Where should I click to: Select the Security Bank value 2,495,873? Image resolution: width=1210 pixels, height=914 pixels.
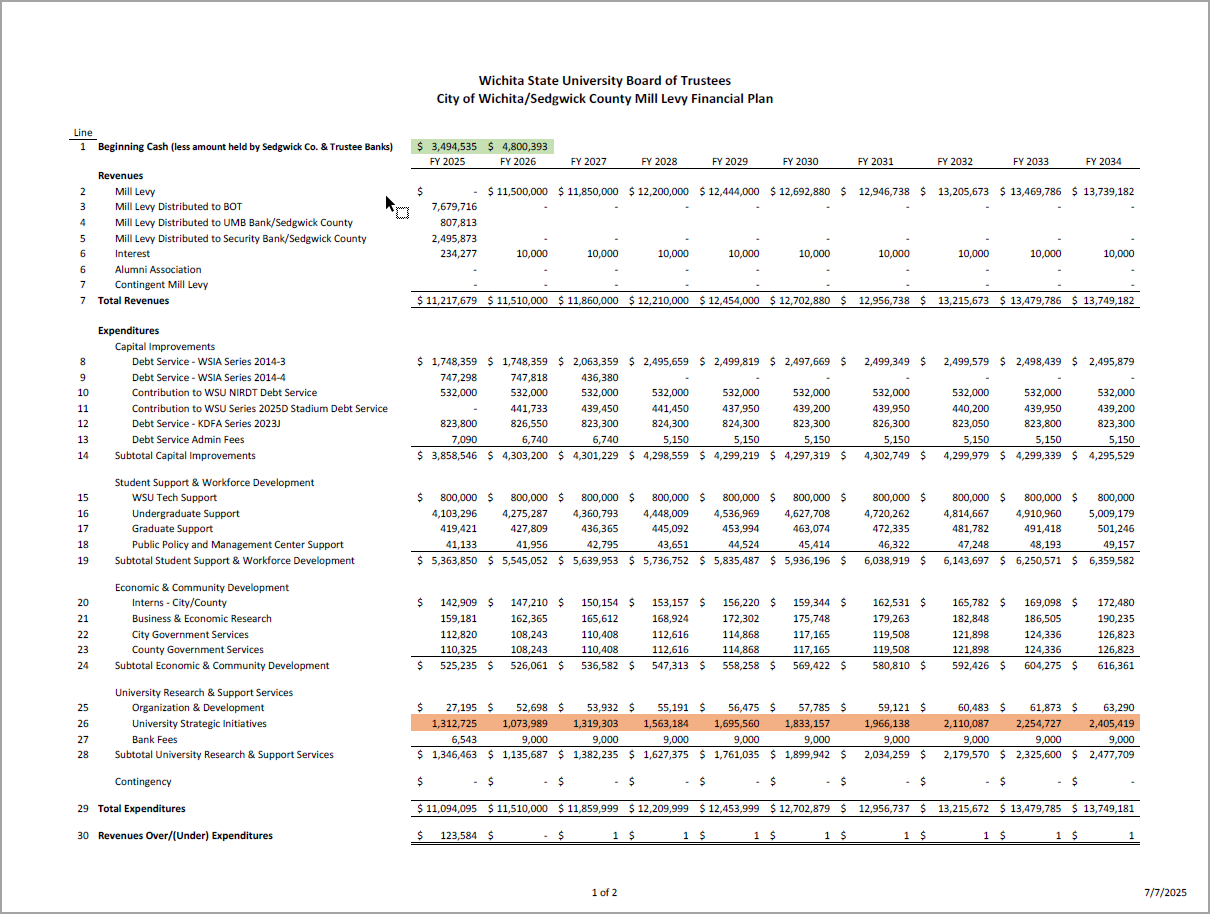pos(454,239)
